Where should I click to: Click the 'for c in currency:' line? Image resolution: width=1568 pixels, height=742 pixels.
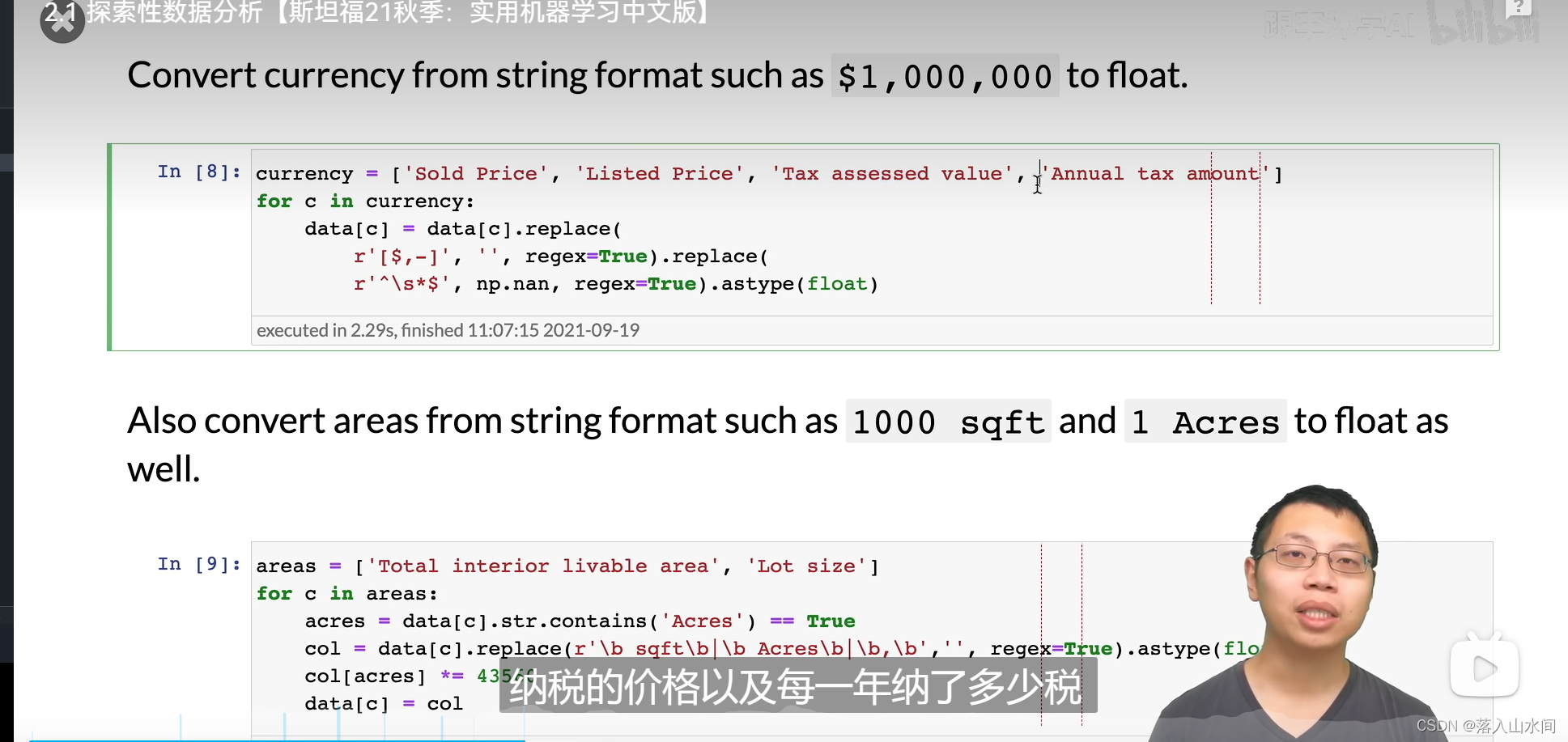point(365,201)
